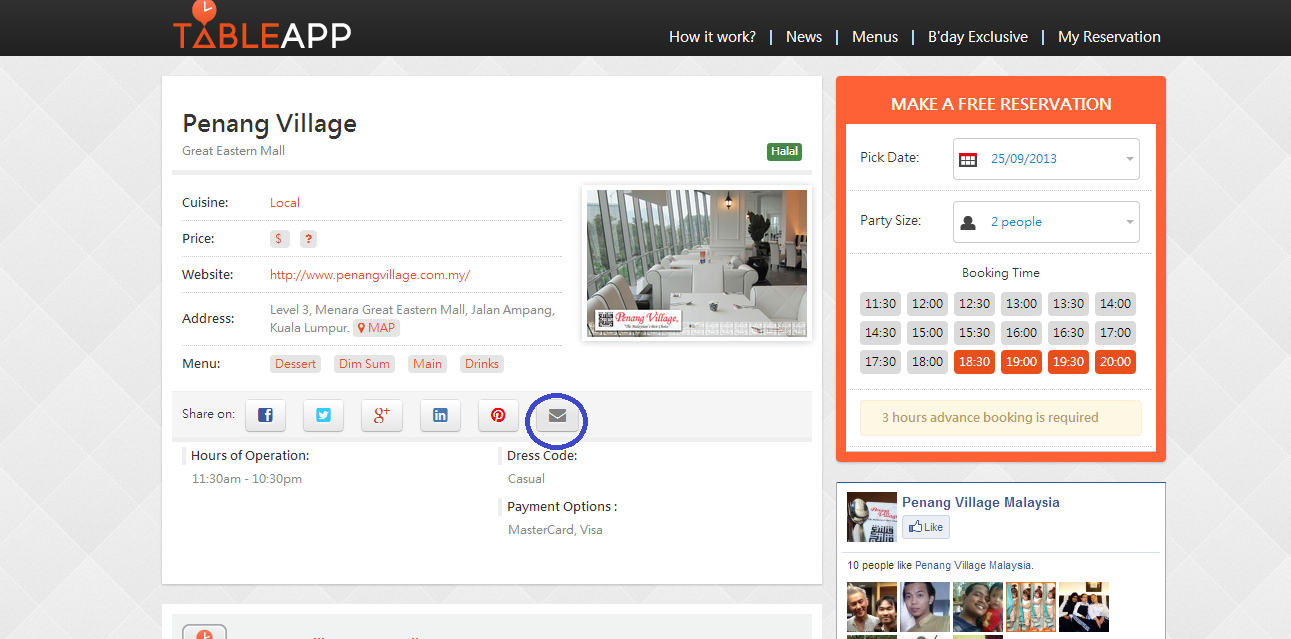Pick the 14:30 time slot

880,333
